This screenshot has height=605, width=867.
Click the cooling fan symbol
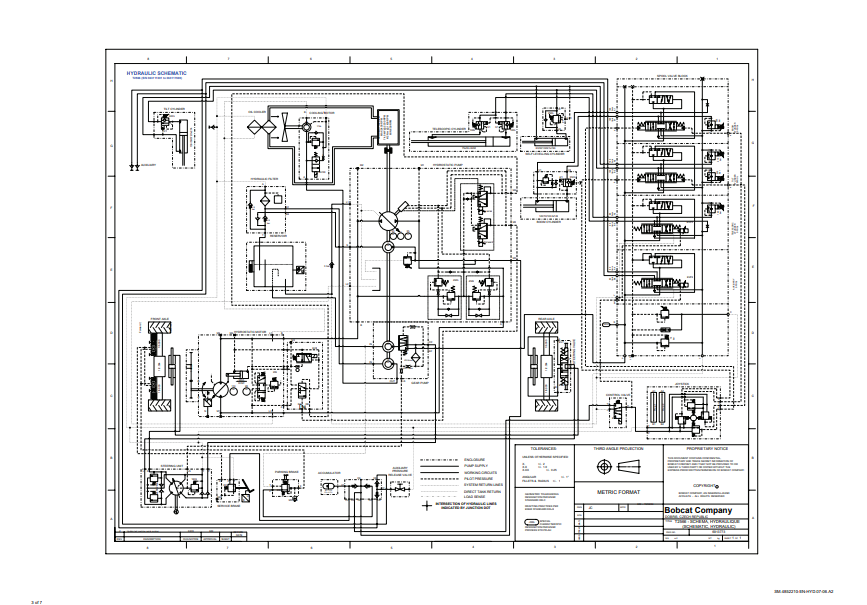coord(284,127)
